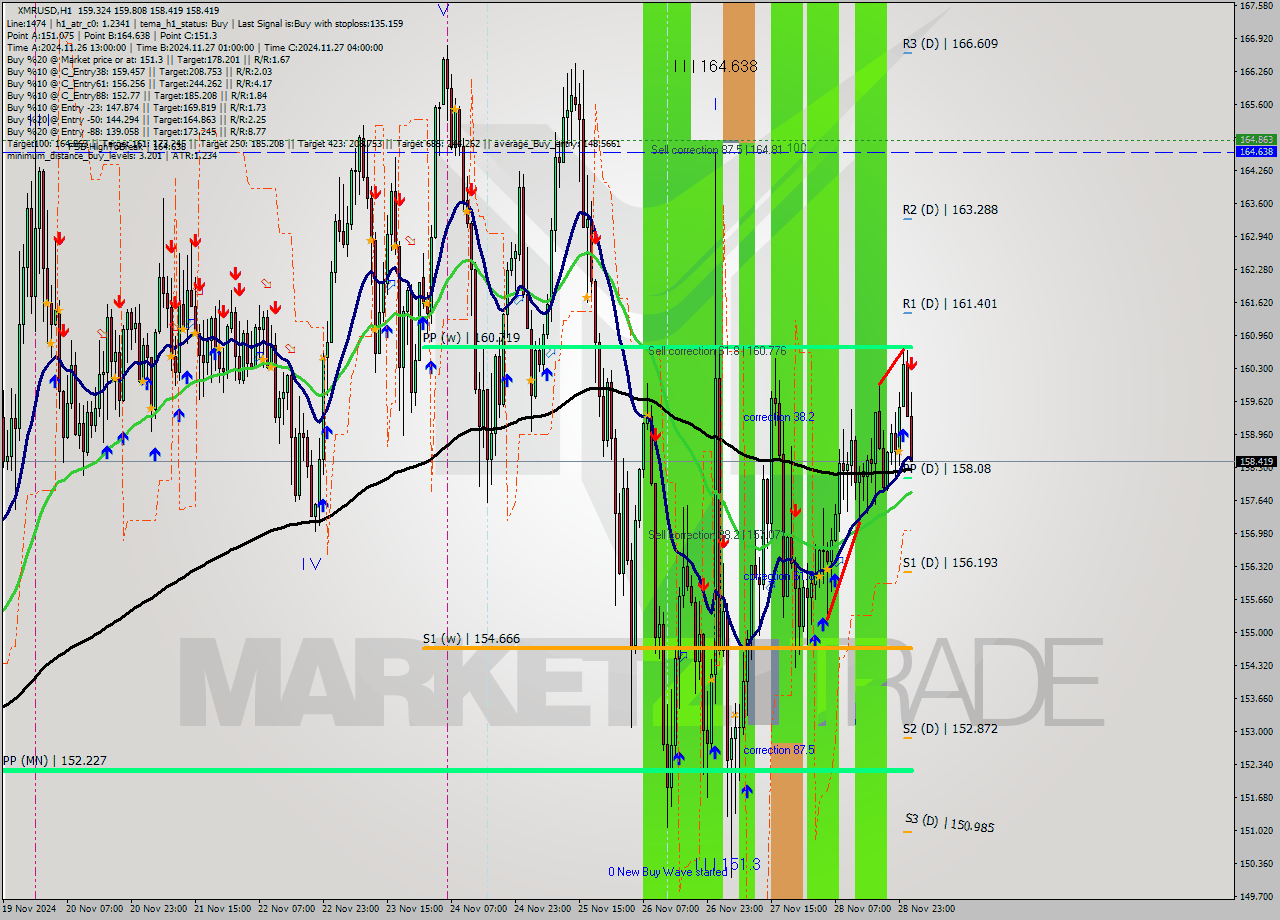The width and height of the screenshot is (1280, 920).
Task: Click the green 164.863 price tag
Action: (x=1256, y=140)
